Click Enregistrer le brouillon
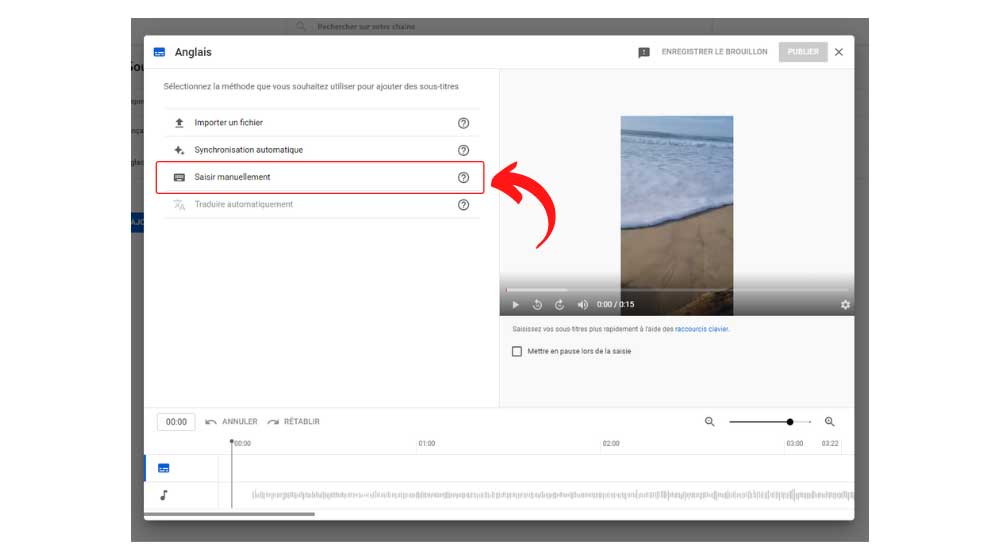 714,52
